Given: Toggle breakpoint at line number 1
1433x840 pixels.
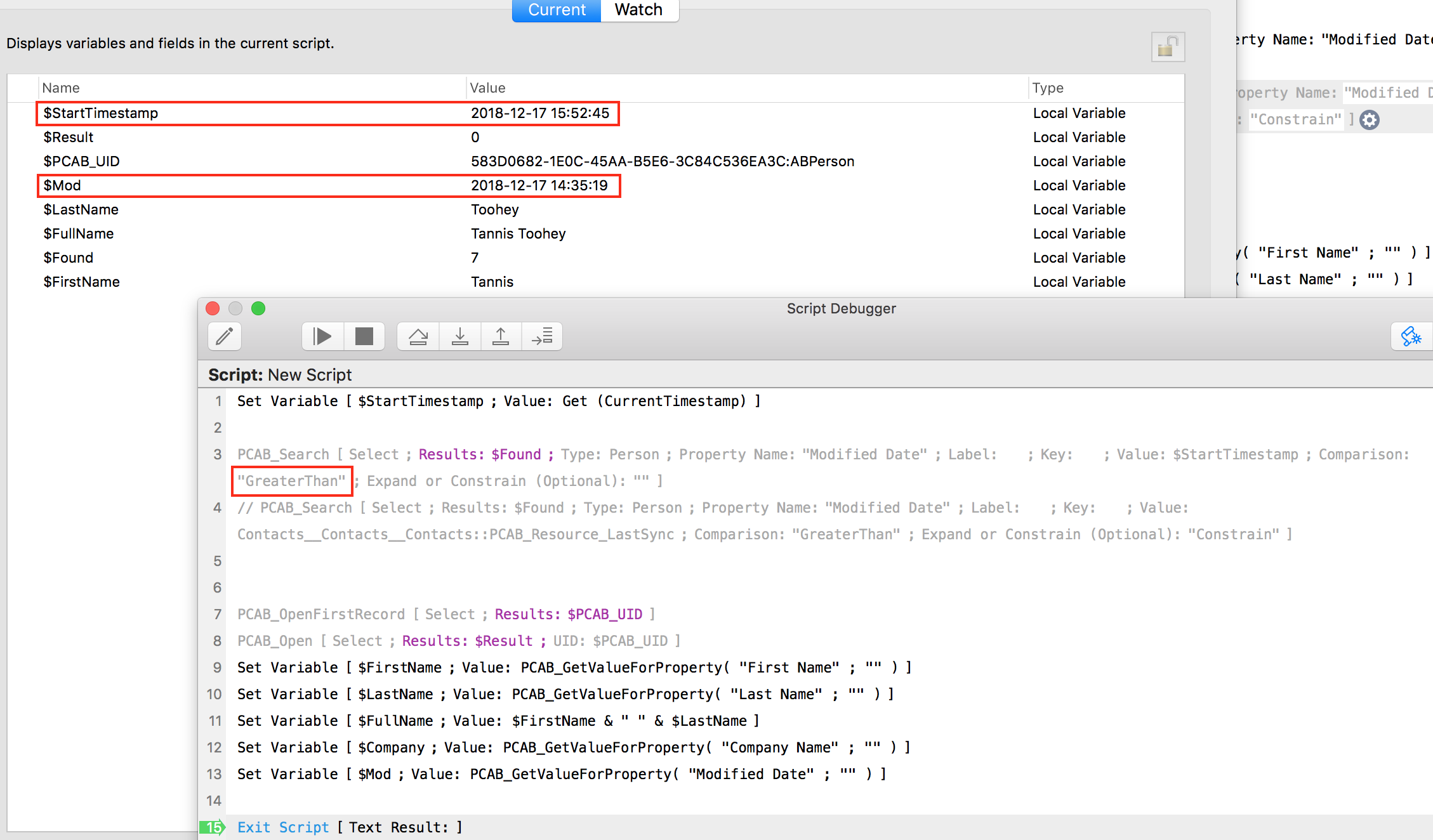Looking at the screenshot, I should coord(218,401).
